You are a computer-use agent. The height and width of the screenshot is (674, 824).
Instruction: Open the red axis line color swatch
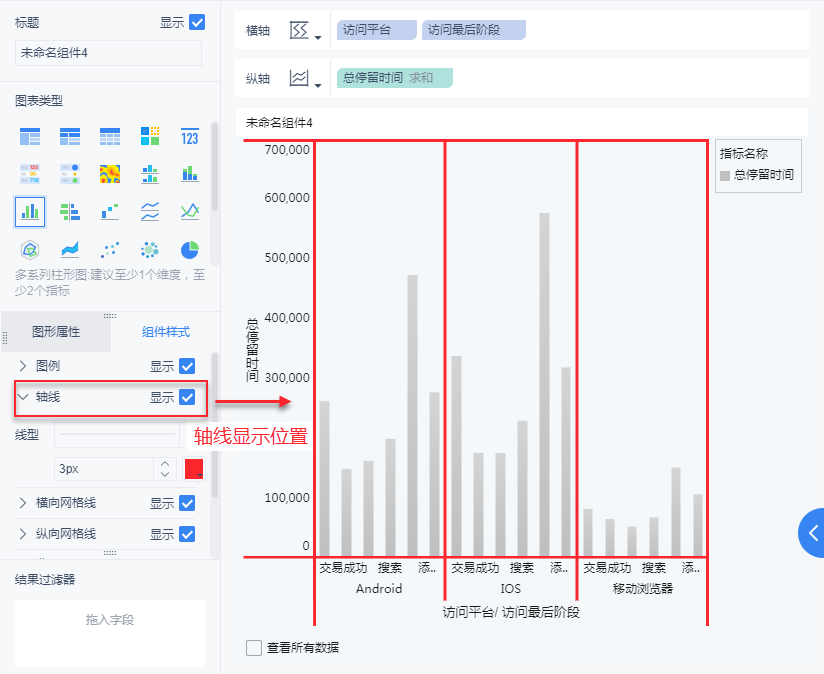coord(194,469)
